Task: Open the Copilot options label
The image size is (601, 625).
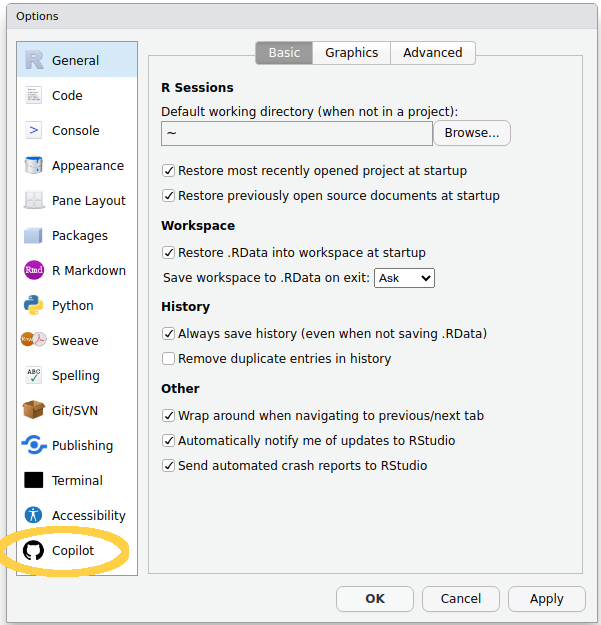Action: tap(73, 550)
